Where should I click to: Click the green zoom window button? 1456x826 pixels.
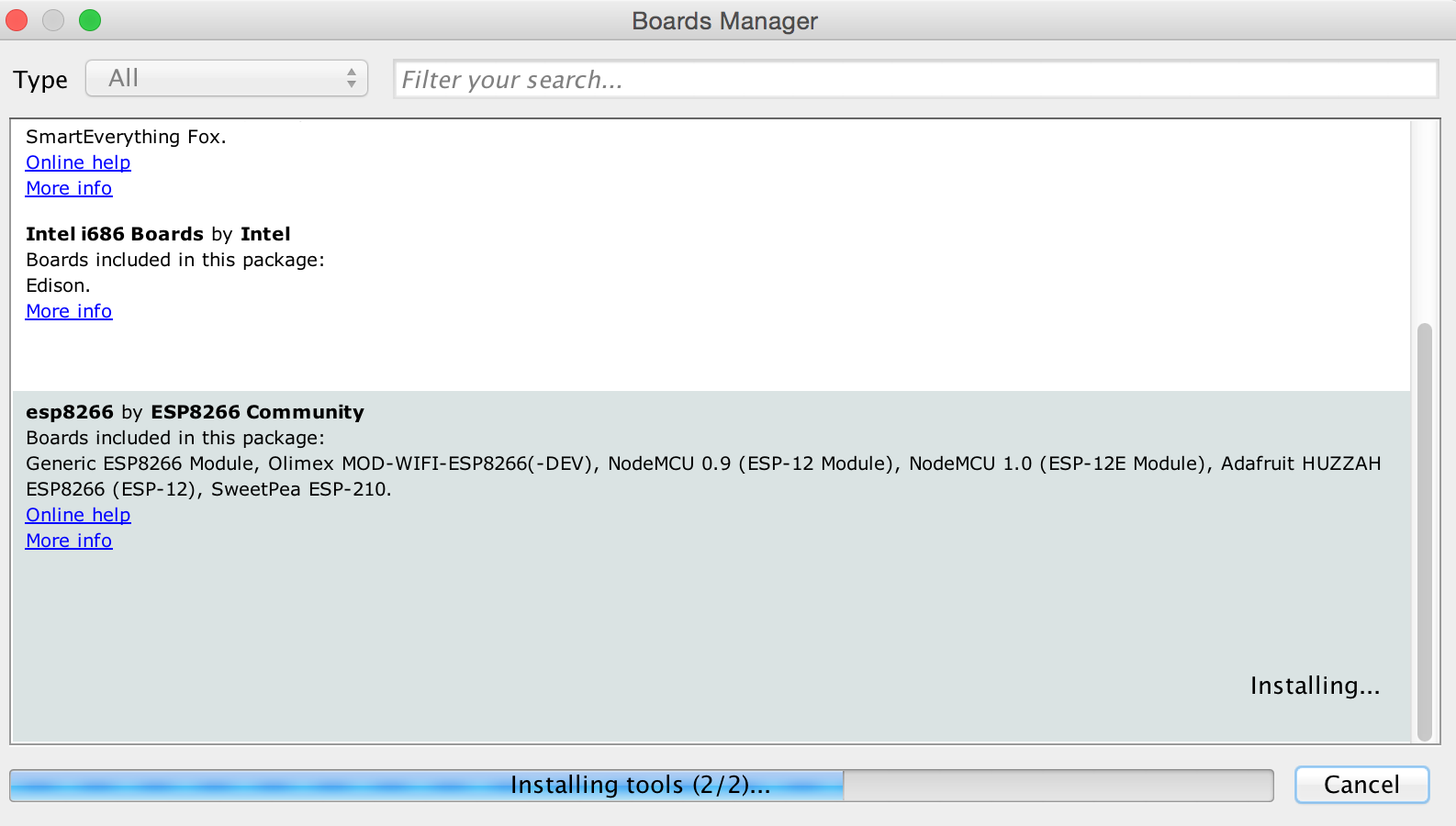click(x=90, y=20)
